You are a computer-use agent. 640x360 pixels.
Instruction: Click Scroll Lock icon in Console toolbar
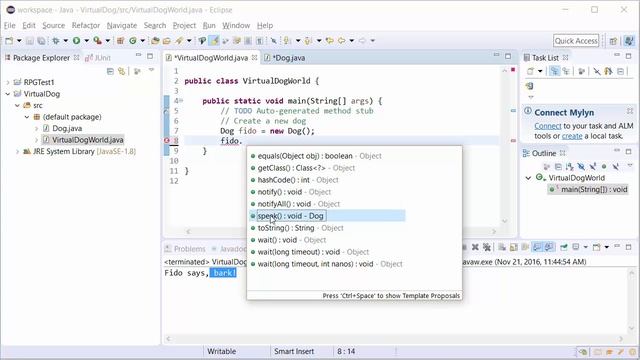tap(513, 247)
